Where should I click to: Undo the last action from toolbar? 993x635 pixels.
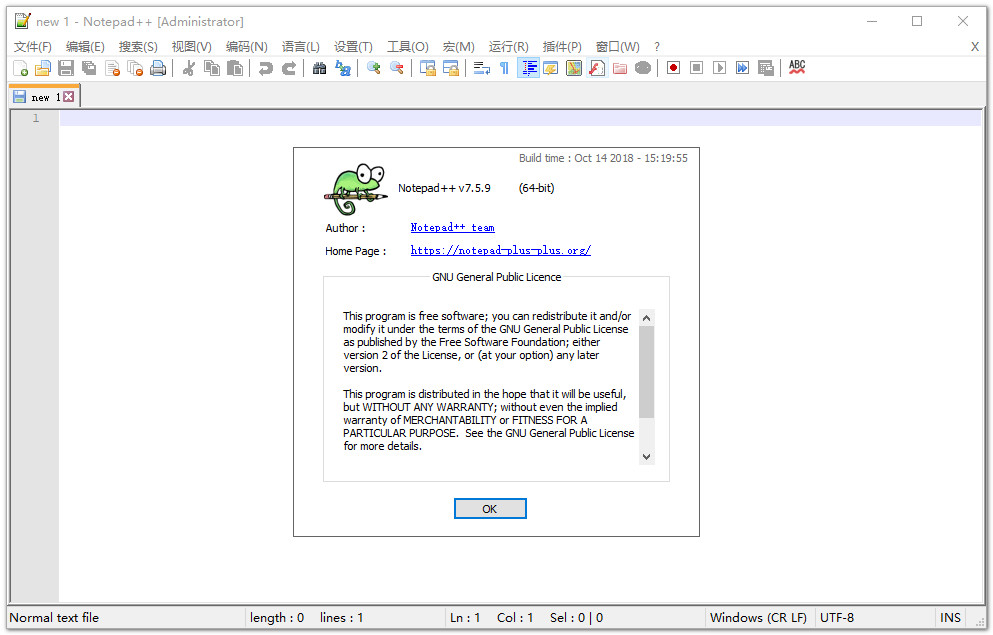coord(266,68)
